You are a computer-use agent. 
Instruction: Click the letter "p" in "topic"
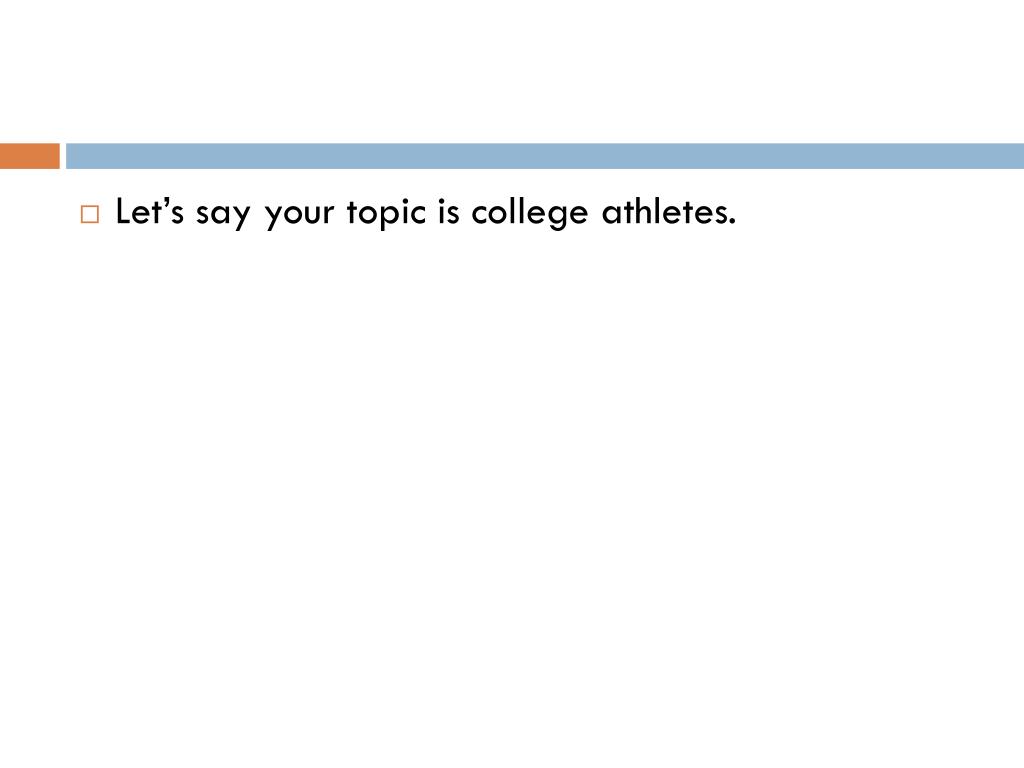385,217
